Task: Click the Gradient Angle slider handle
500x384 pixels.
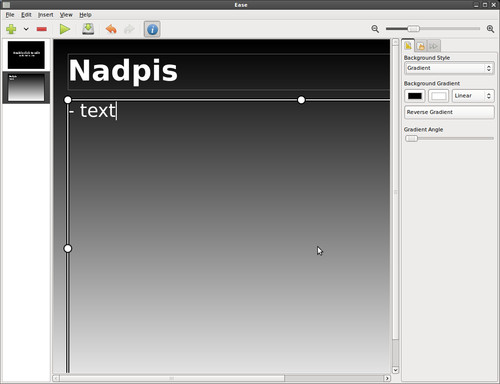Action: coord(411,138)
